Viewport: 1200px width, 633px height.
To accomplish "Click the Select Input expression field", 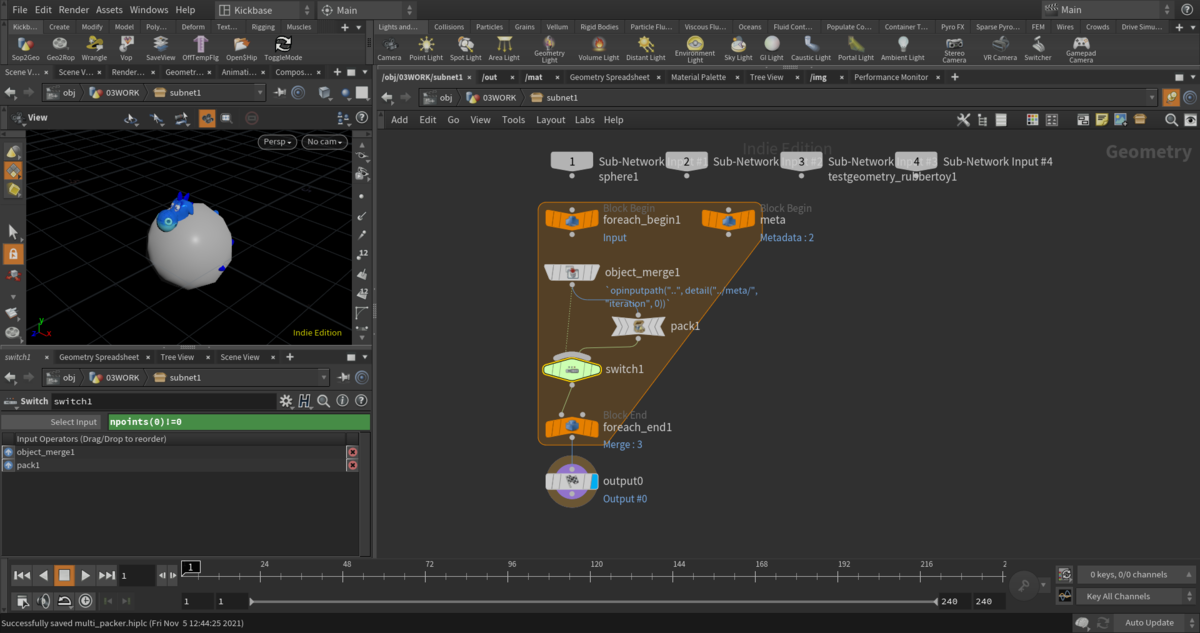I will pyautogui.click(x=238, y=422).
